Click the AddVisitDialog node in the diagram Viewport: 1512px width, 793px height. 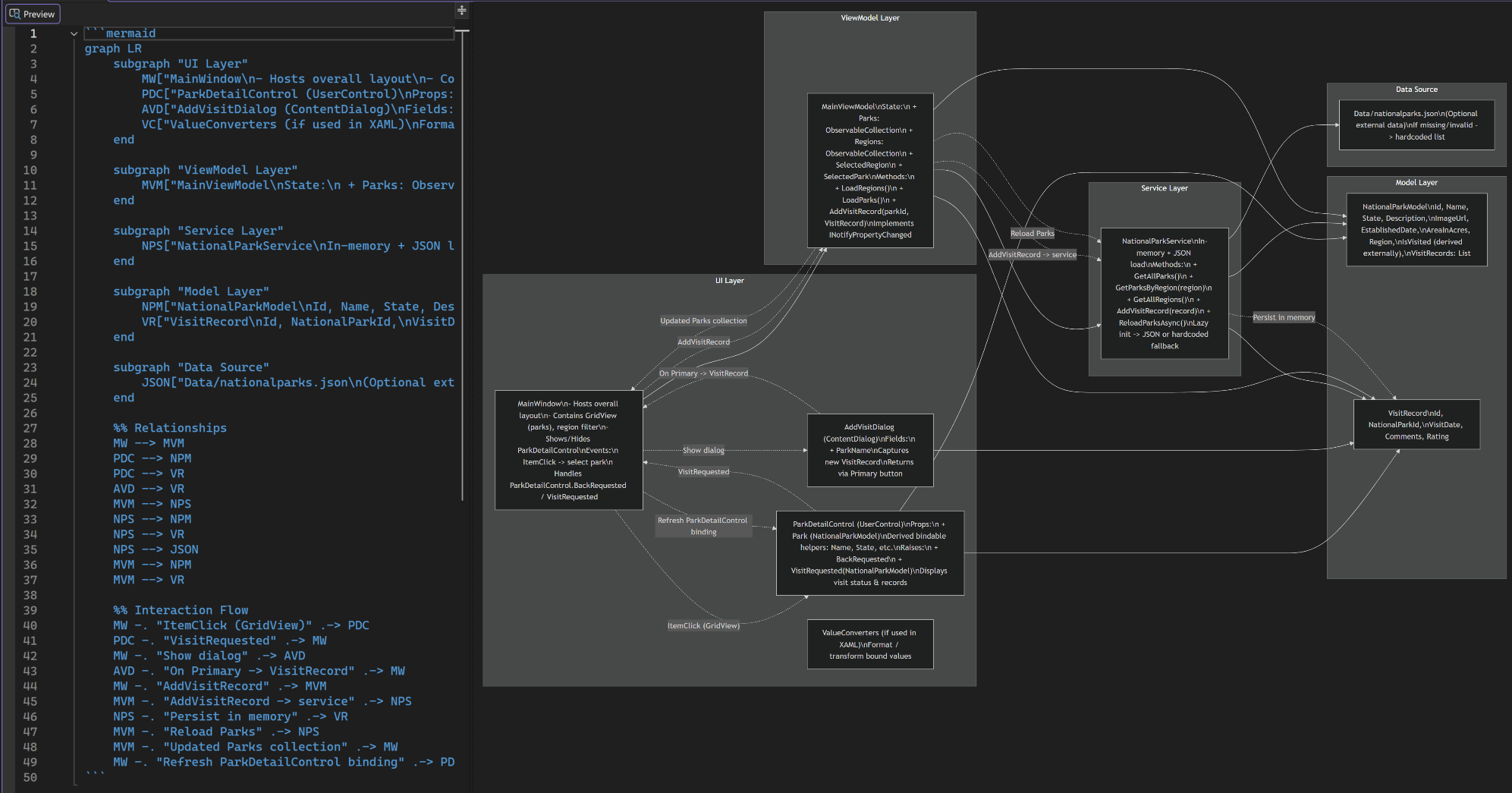[870, 450]
